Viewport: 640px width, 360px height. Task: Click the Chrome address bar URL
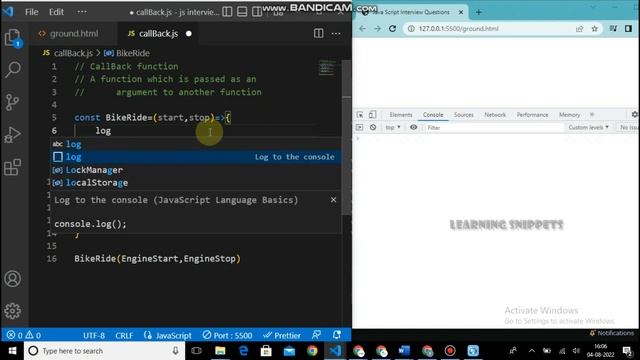point(458,29)
